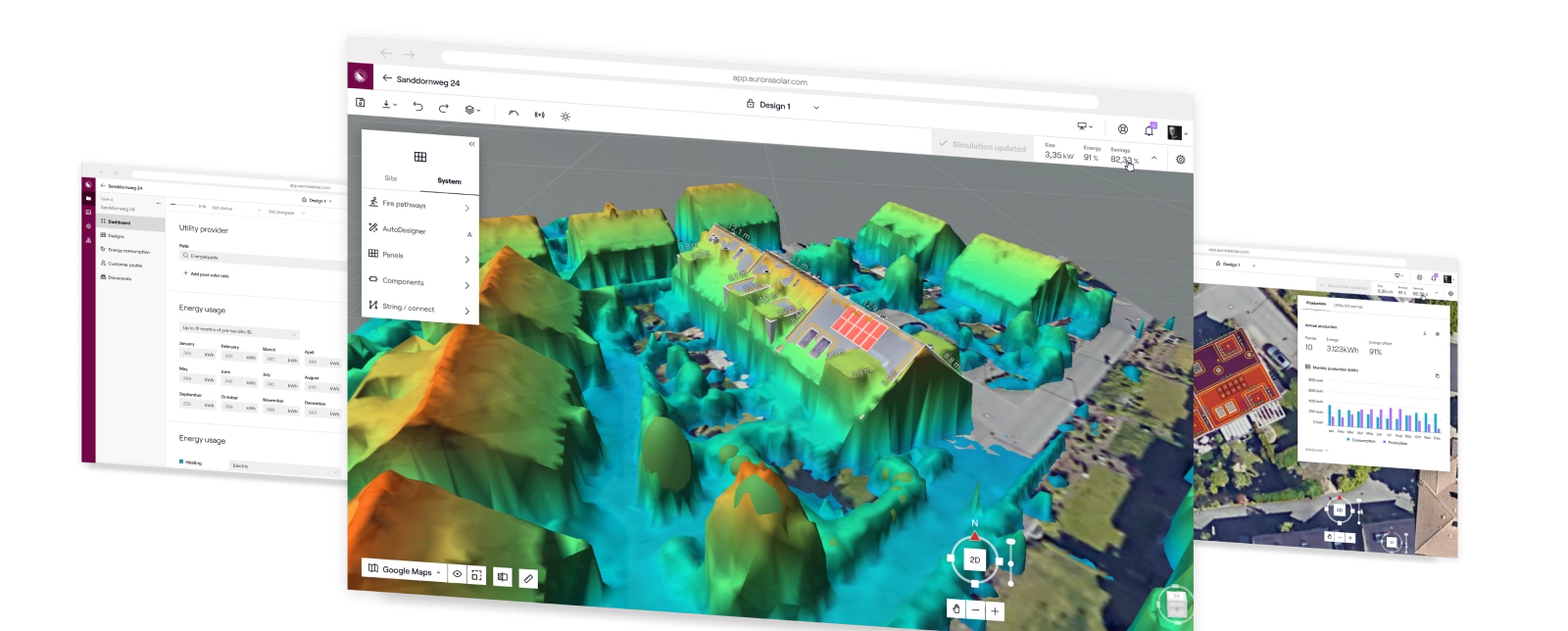Click the map compare icon
Screen dimensions: 1568x631
pyautogui.click(x=503, y=577)
